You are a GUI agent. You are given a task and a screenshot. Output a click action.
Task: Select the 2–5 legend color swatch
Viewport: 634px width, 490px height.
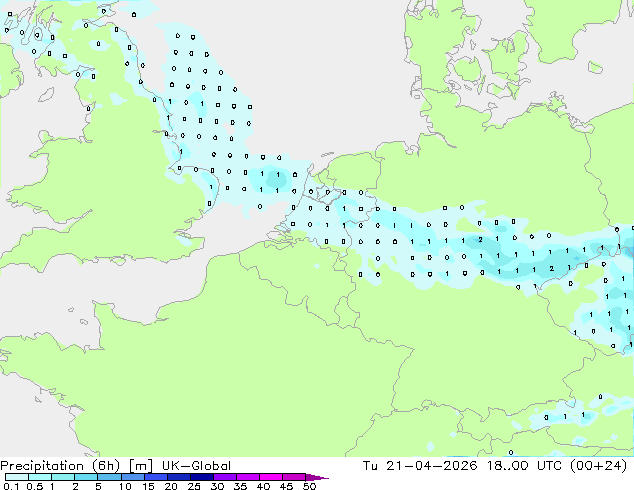click(x=86, y=477)
